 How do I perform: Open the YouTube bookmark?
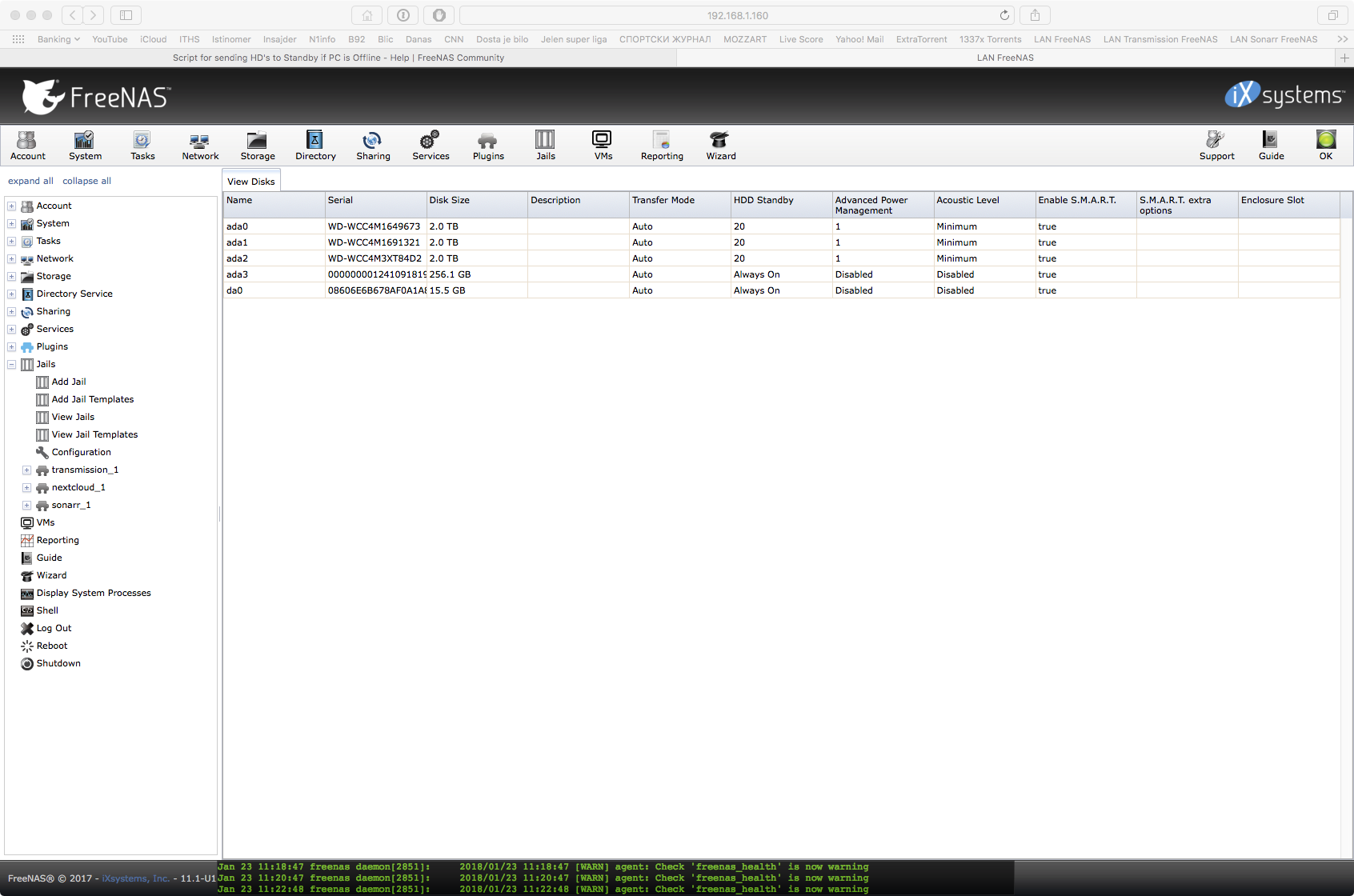(110, 39)
